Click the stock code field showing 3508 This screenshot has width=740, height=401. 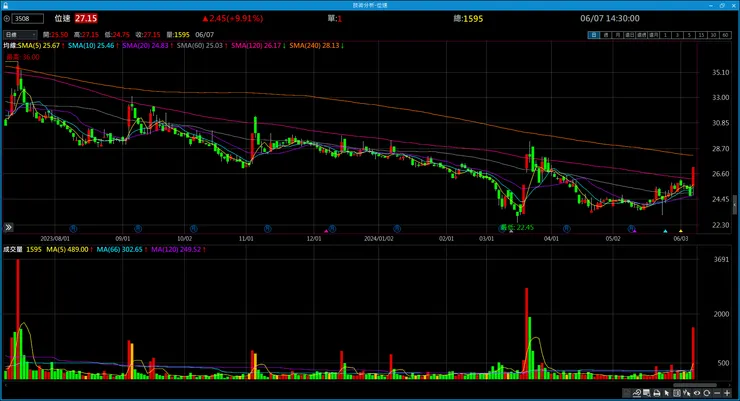28,18
